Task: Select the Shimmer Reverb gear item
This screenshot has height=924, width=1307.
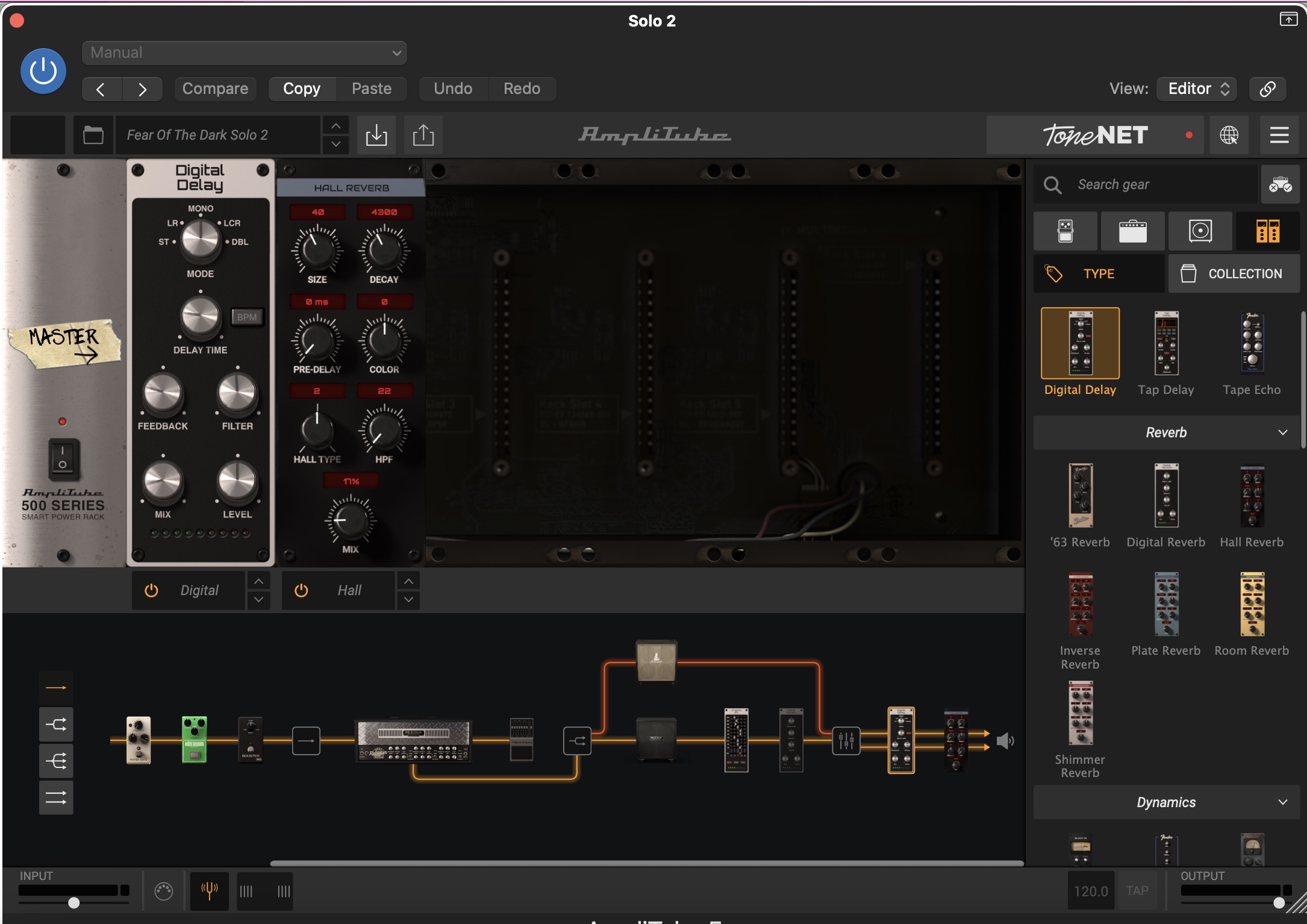Action: (x=1080, y=729)
